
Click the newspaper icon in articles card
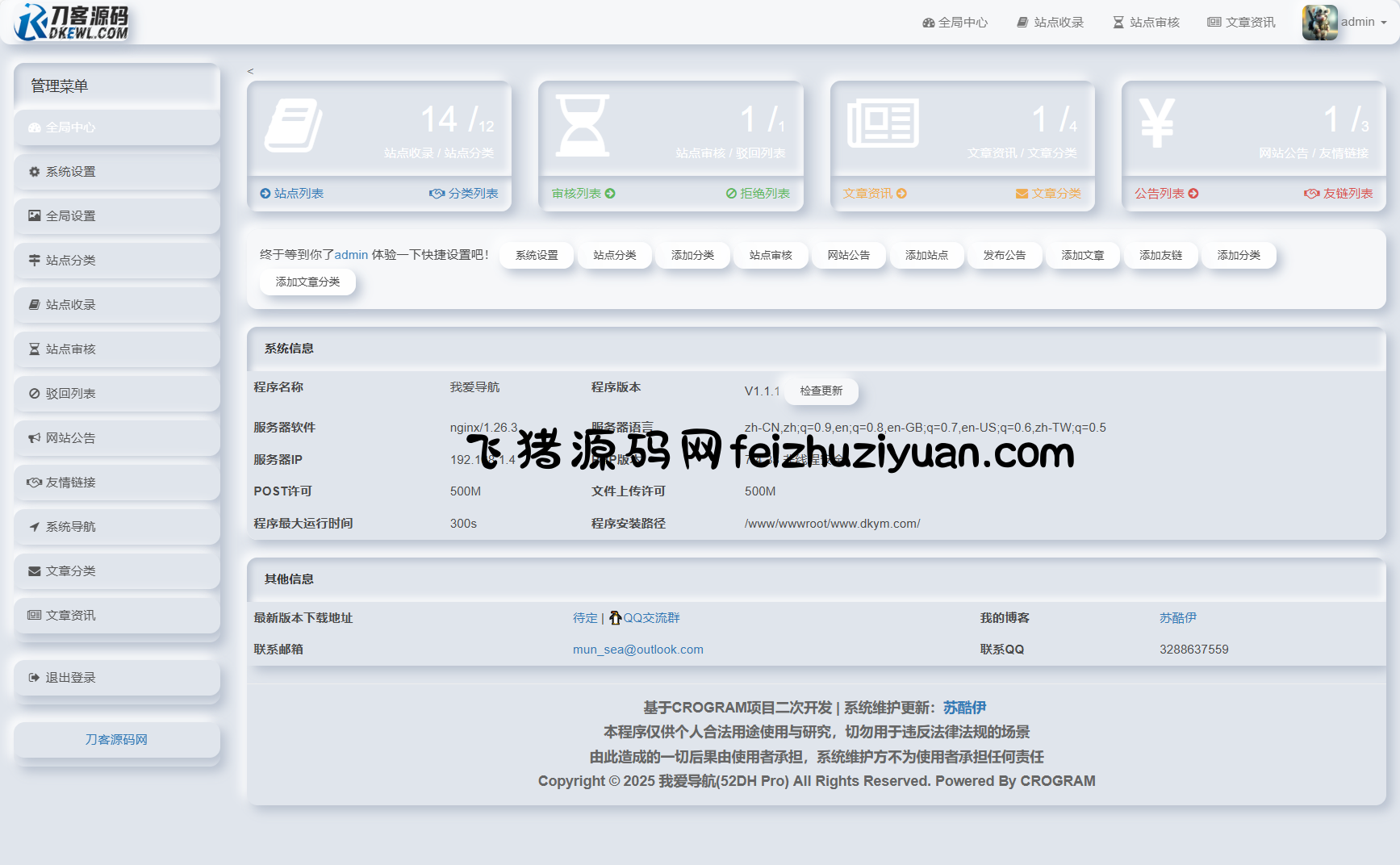[x=883, y=123]
